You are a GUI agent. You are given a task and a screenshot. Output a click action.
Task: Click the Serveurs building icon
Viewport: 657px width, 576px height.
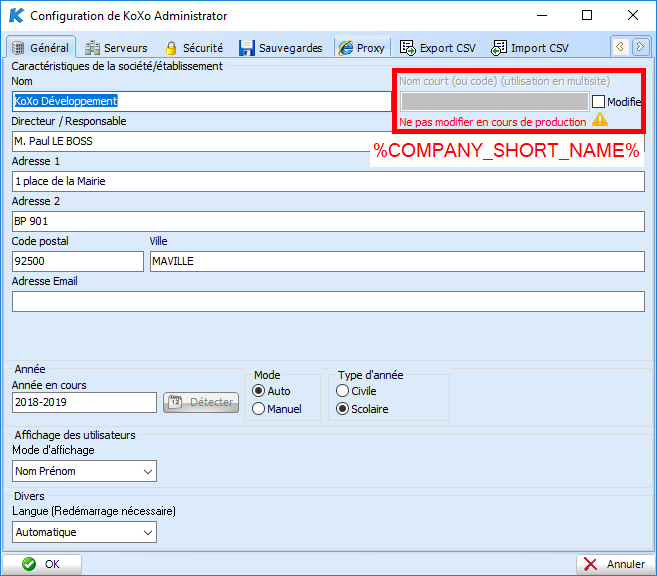click(x=92, y=48)
